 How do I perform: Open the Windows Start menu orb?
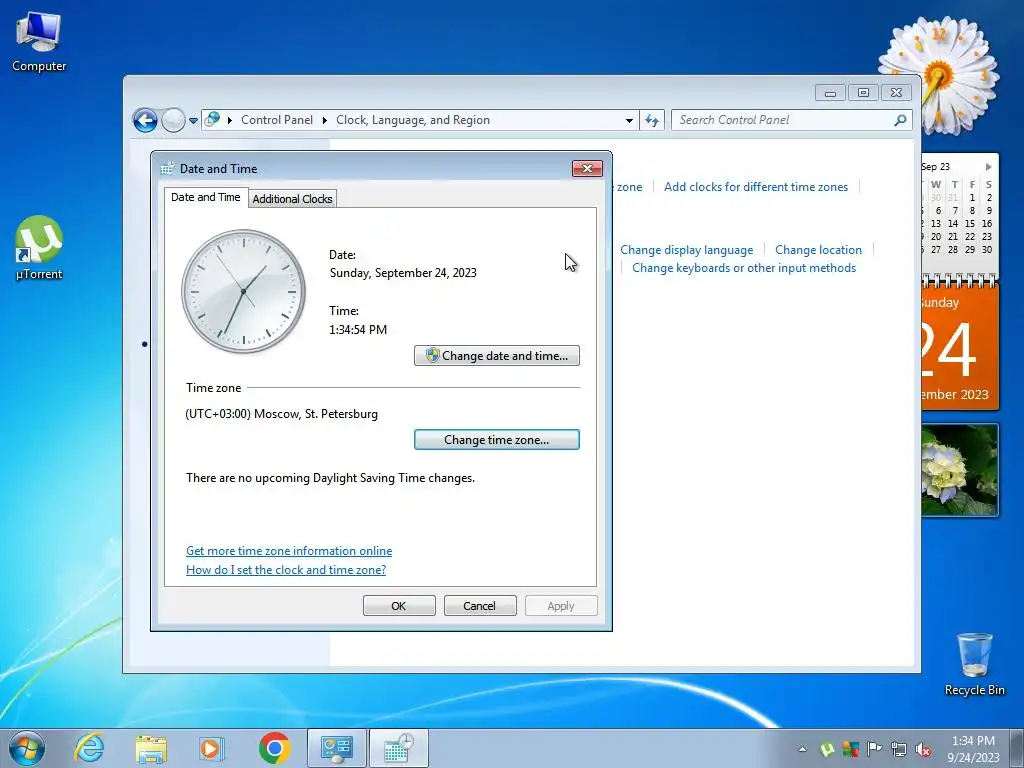pyautogui.click(x=27, y=748)
